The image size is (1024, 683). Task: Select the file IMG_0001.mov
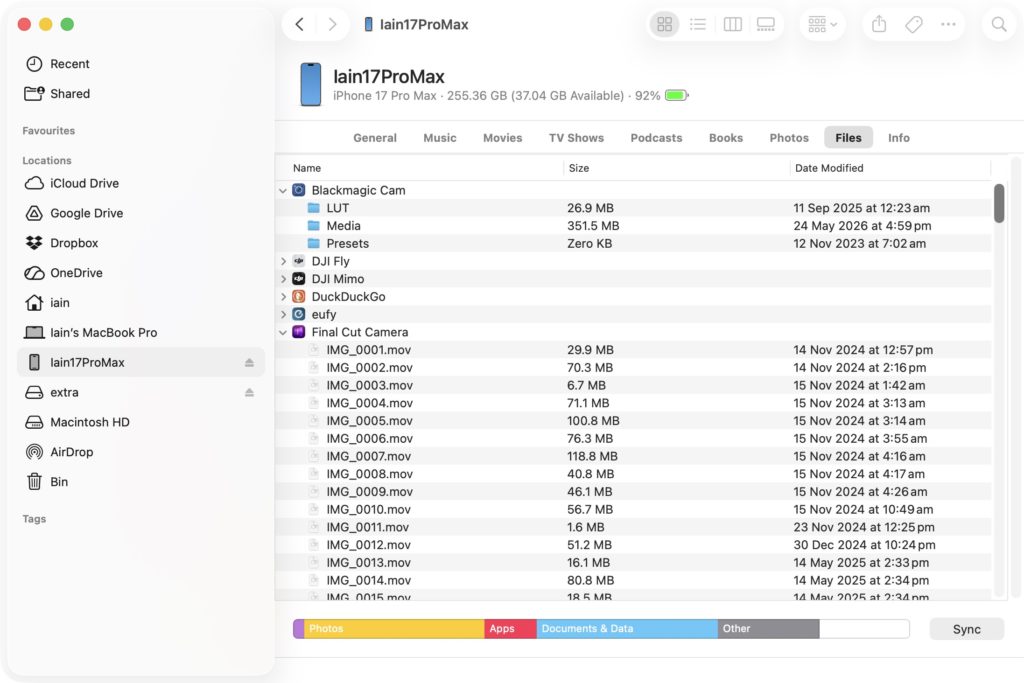point(633,350)
